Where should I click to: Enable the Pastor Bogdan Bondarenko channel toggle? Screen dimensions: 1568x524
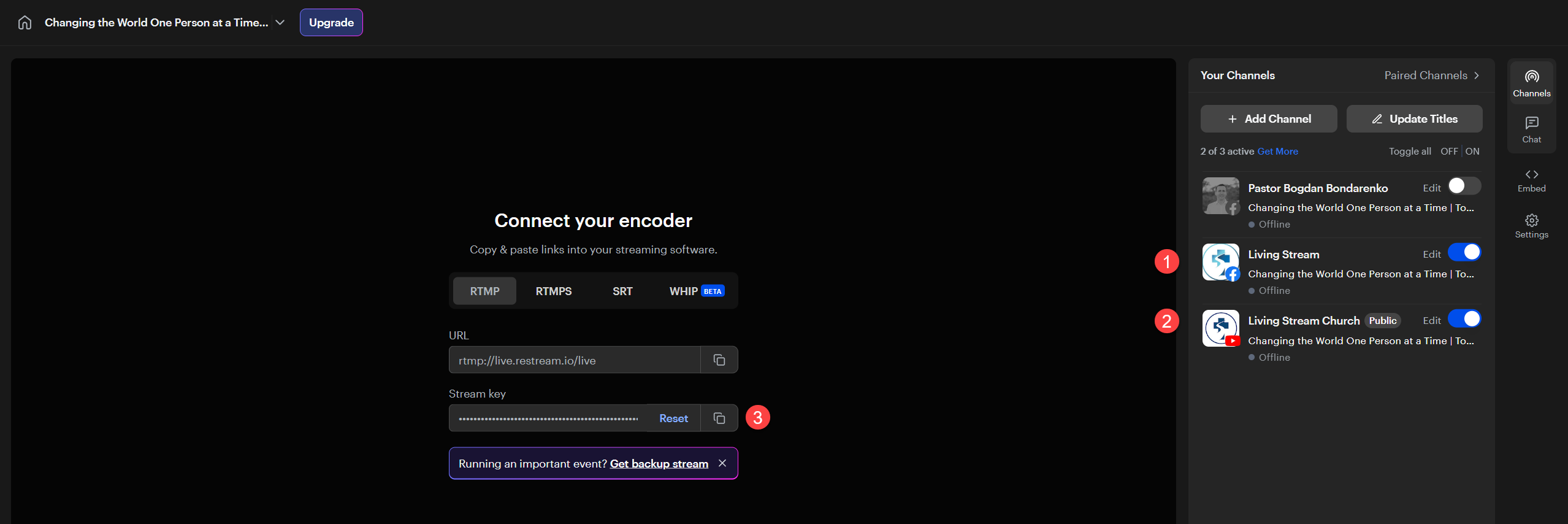point(1464,186)
